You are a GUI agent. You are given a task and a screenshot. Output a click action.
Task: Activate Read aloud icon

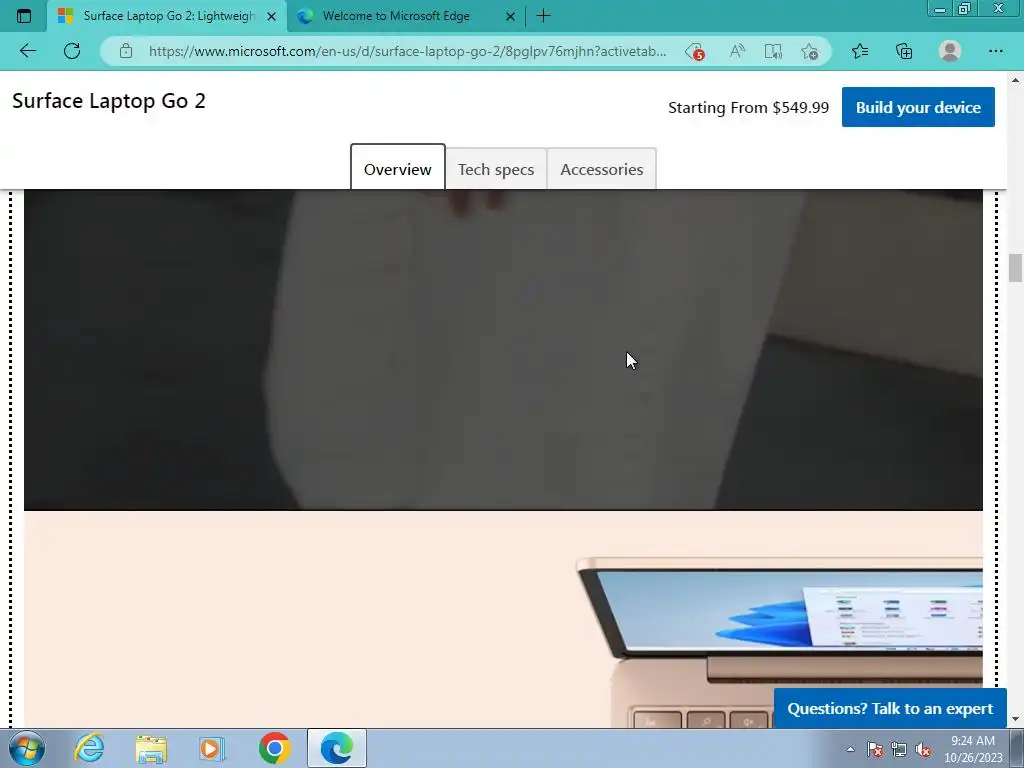pos(737,51)
